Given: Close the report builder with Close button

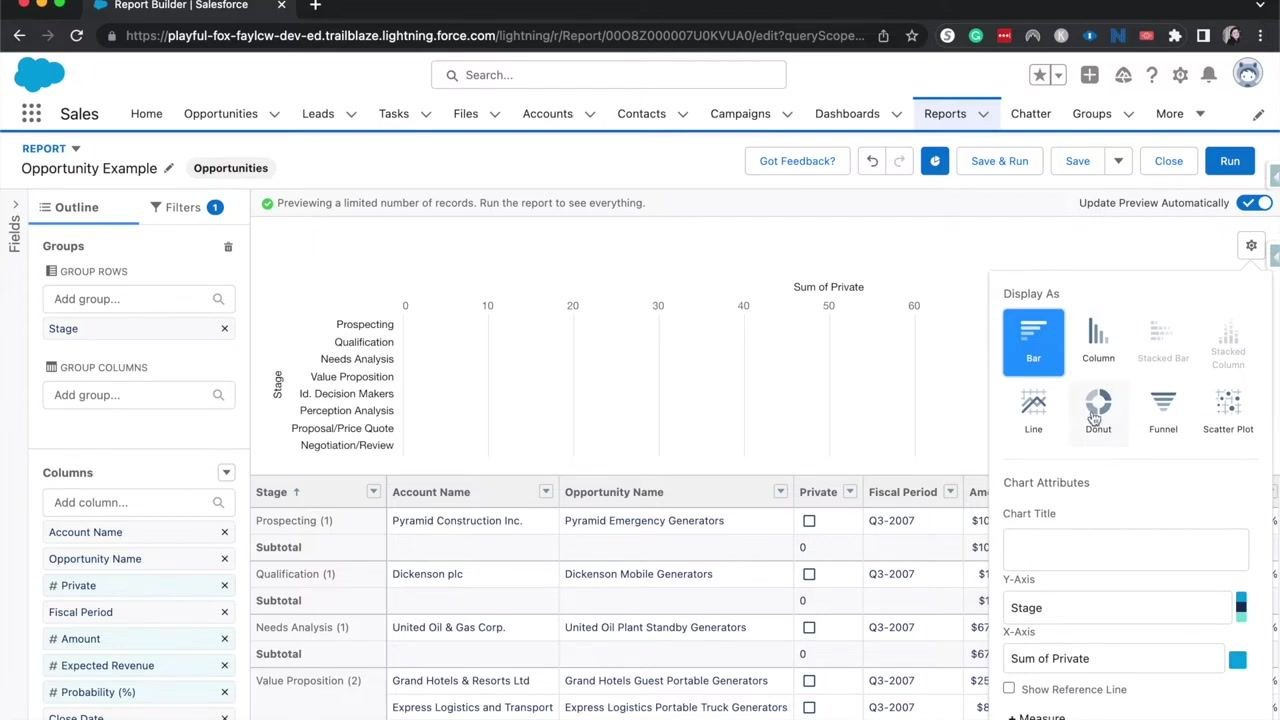Looking at the screenshot, I should [1168, 161].
